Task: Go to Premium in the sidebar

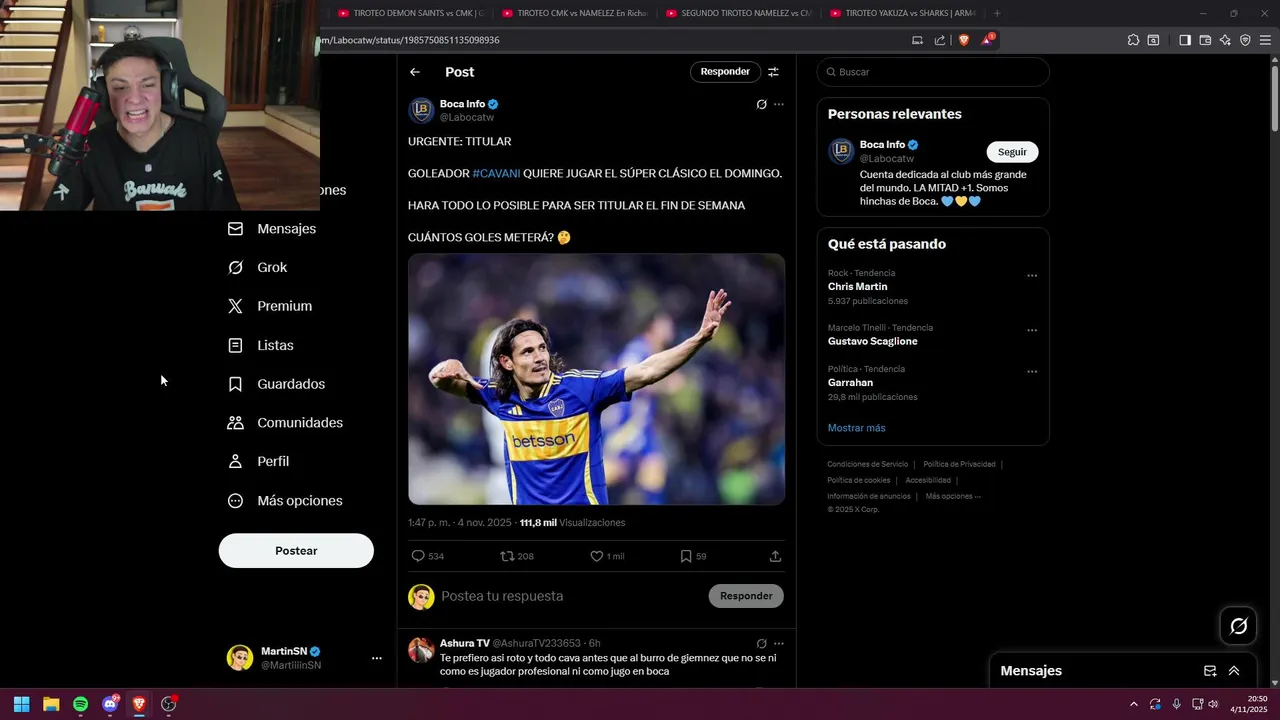Action: pos(270,306)
